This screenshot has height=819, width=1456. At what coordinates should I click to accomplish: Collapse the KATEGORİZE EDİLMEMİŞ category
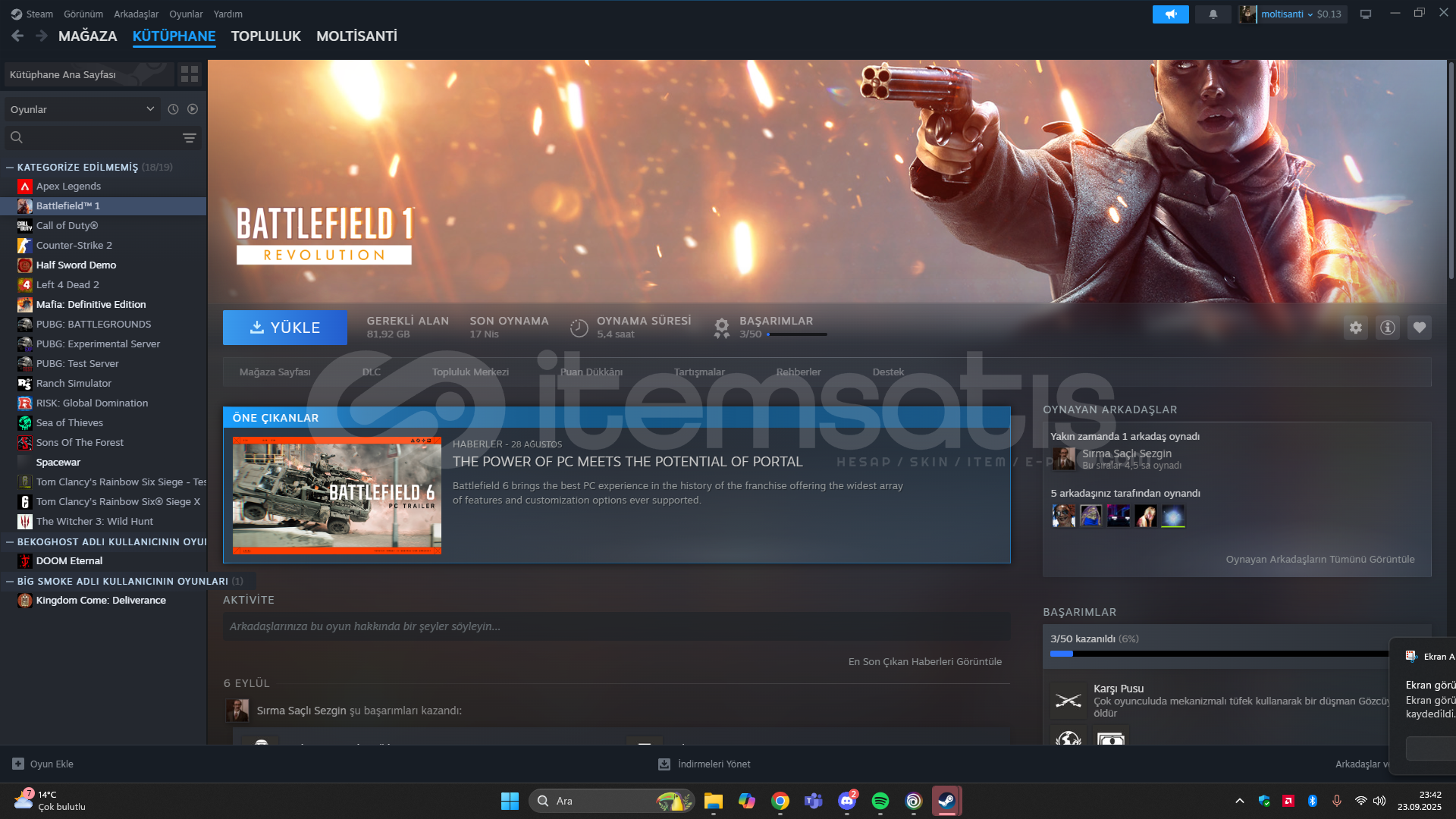click(10, 167)
